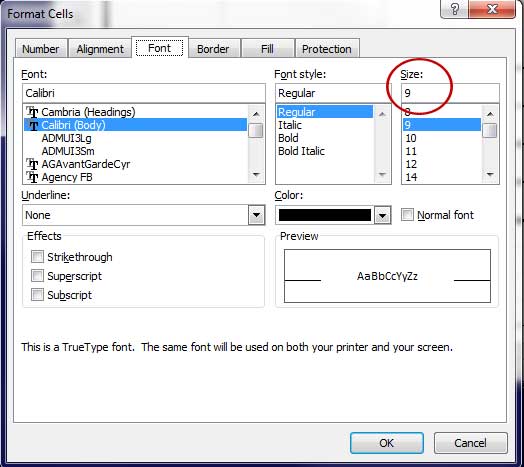Open the Fill tab
Image resolution: width=524 pixels, height=467 pixels.
point(267,49)
